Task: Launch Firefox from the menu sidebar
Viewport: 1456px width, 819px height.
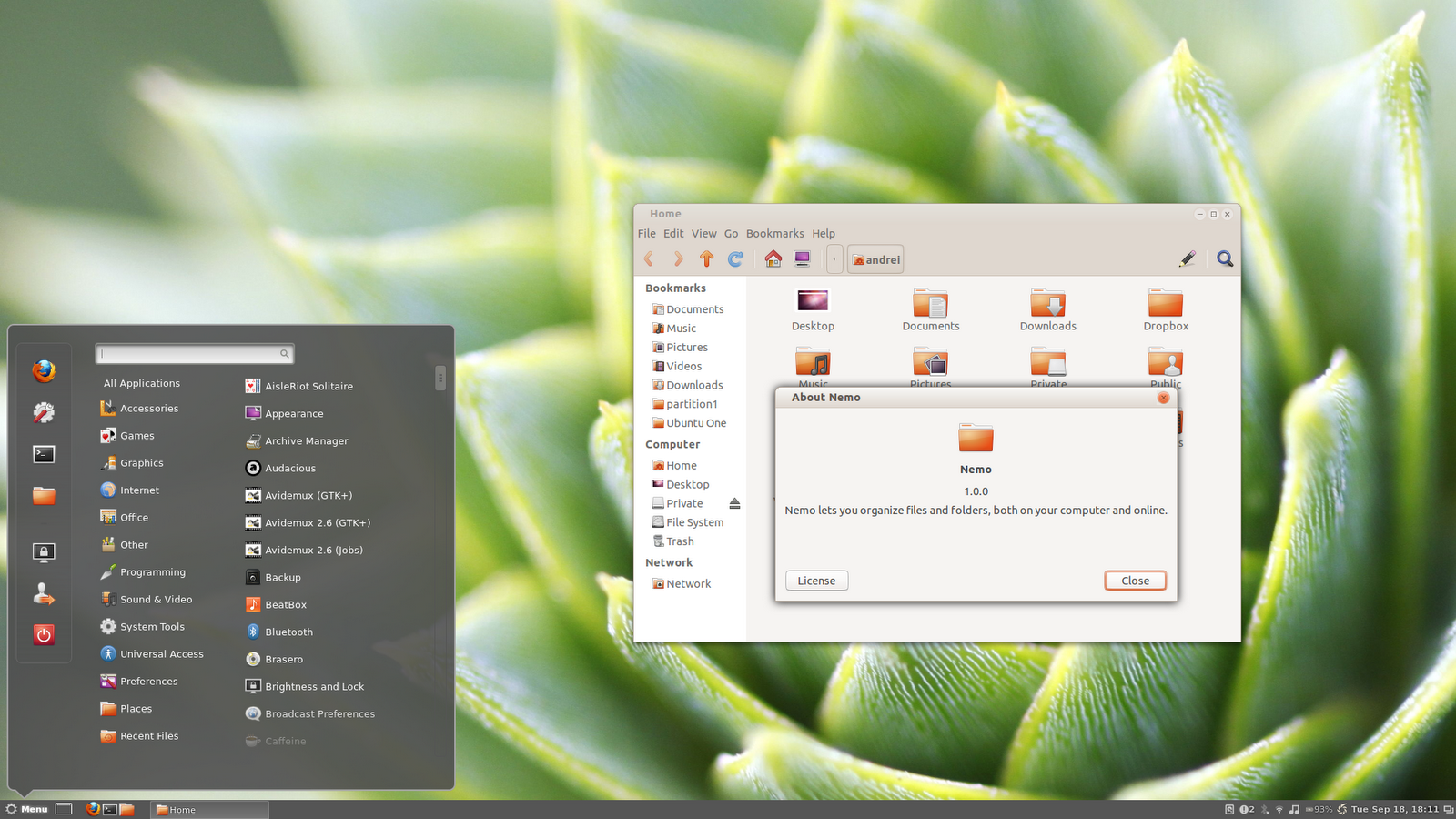Action: coord(44,371)
